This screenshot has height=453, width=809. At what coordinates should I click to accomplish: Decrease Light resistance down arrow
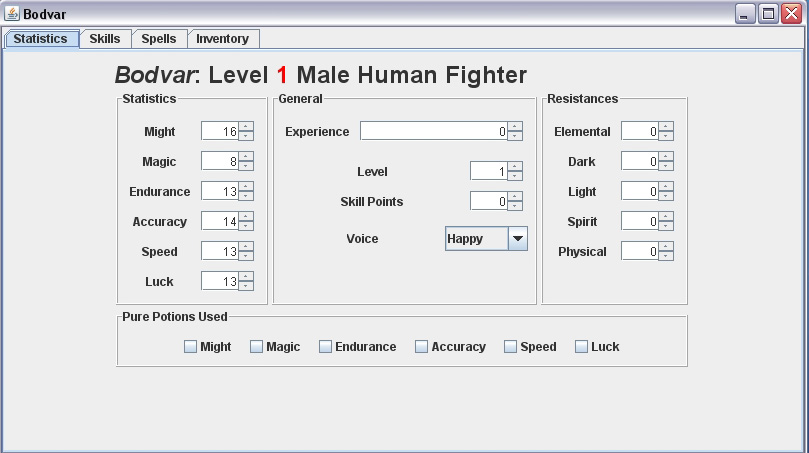tap(666, 196)
